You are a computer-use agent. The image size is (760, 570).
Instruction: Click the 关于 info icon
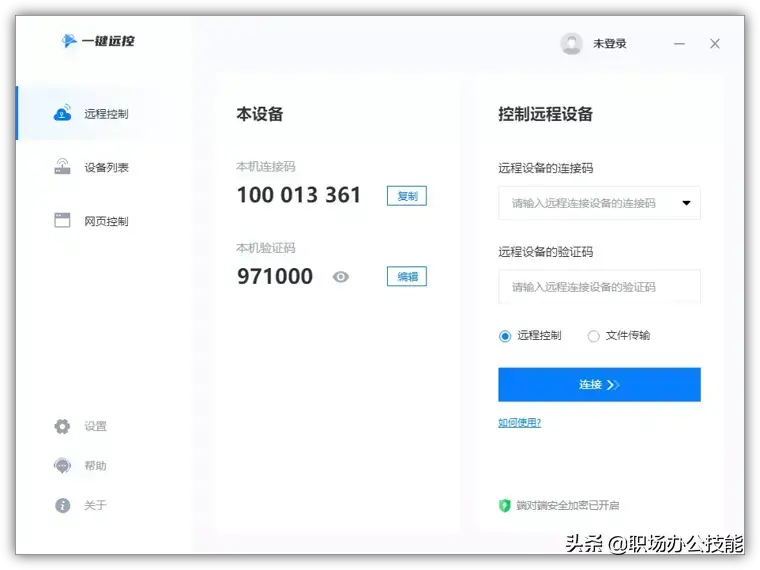point(62,506)
